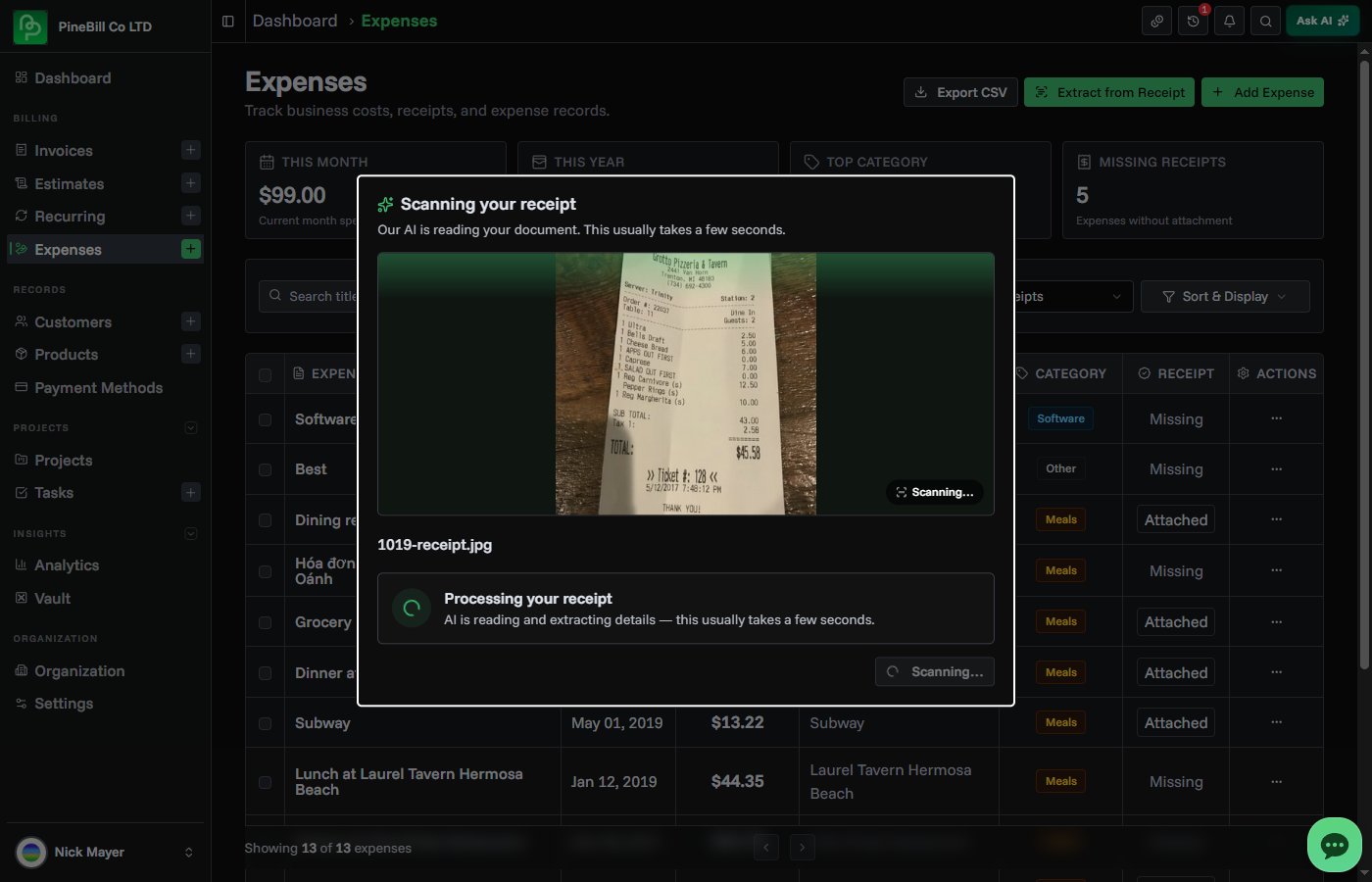Screen dimensions: 1372x882
Task: Add a product via plus icon
Action: [x=191, y=354]
